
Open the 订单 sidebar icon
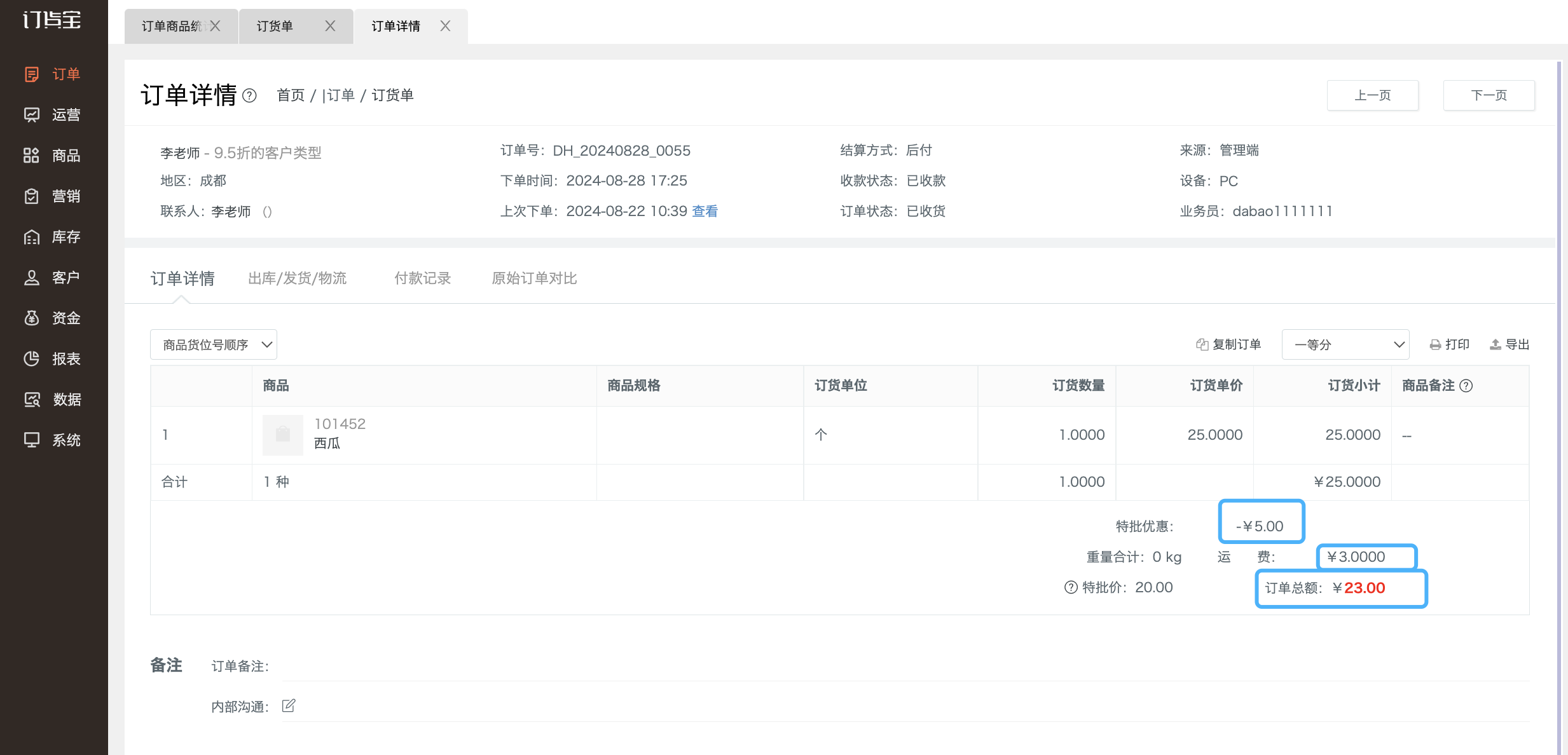[32, 74]
